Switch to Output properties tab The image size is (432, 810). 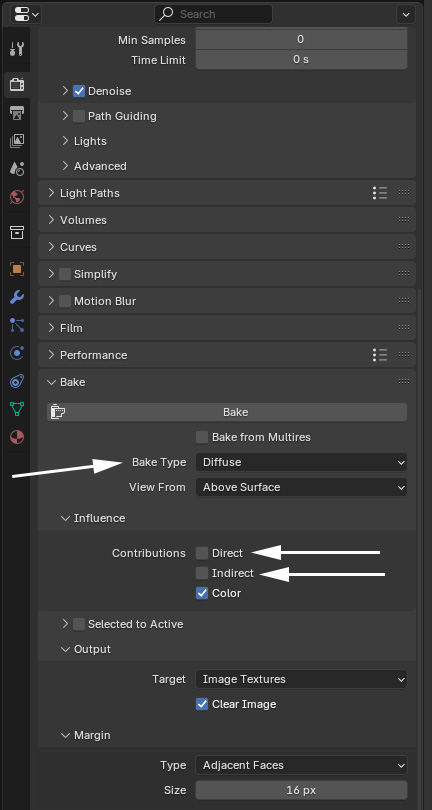coord(17,113)
